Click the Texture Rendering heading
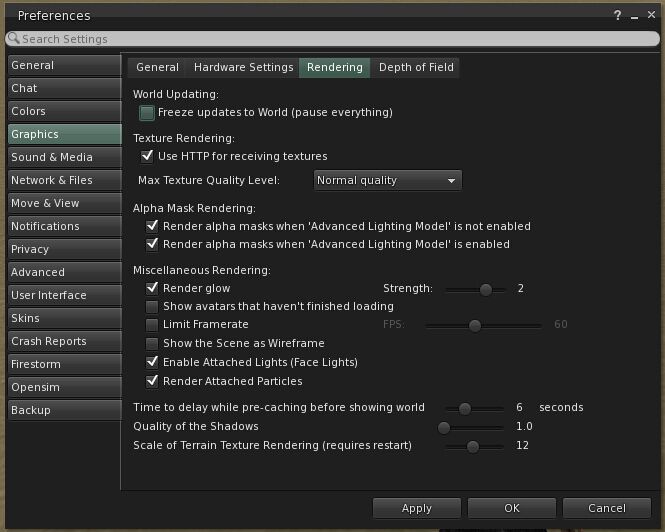 pos(184,138)
